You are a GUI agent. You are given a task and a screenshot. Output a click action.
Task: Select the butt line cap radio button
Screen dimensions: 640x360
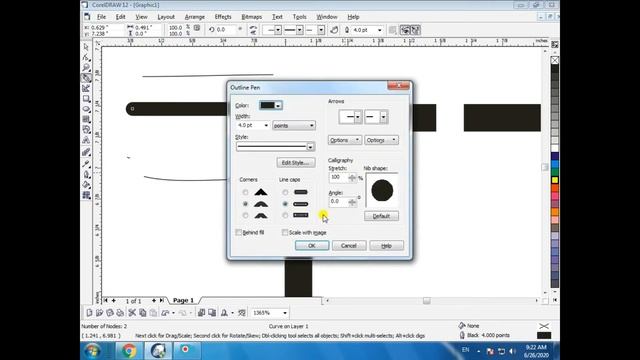coord(285,192)
